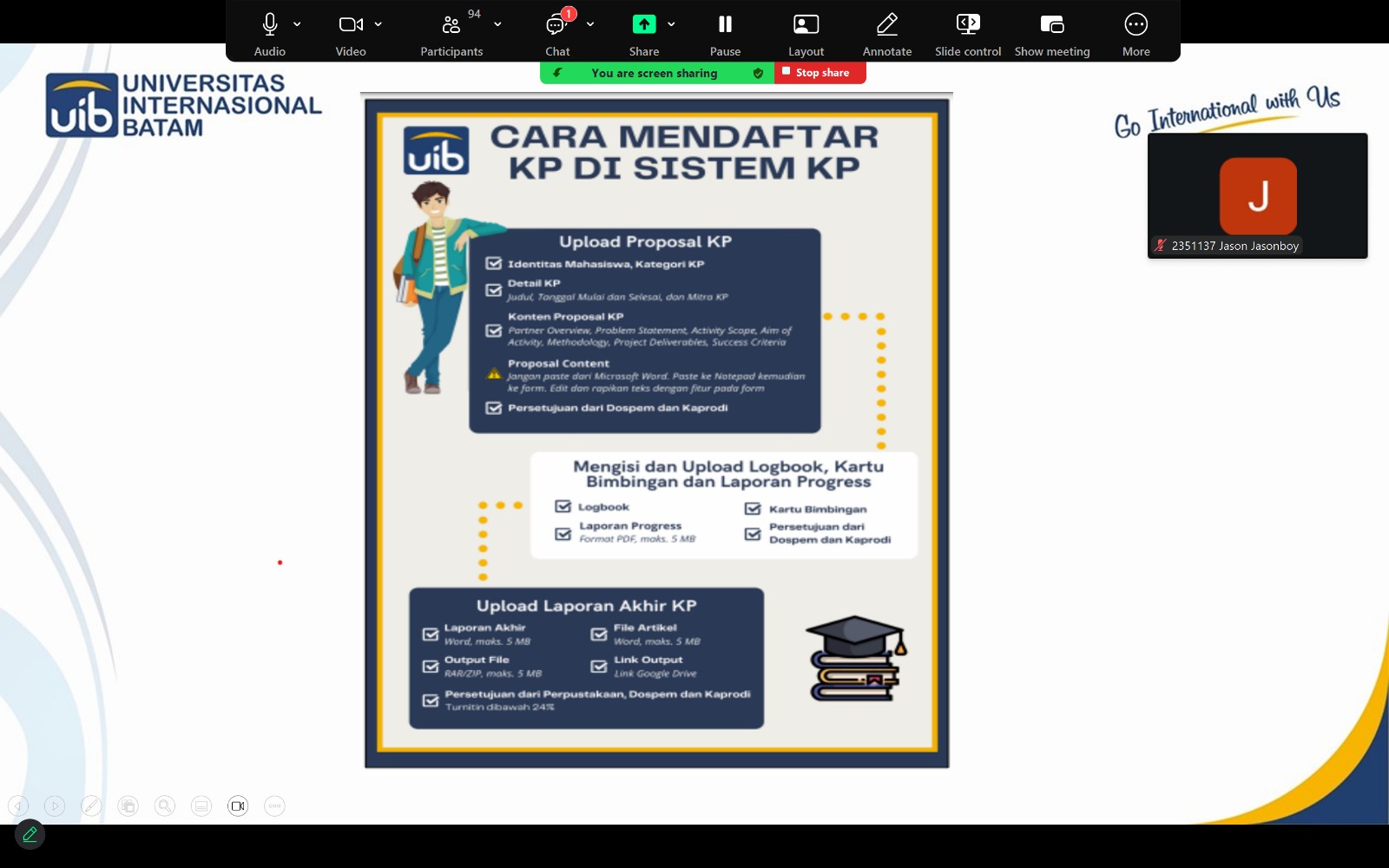The image size is (1389, 868).
Task: Toggle the Audio microphone in Zoom toolbar
Action: point(270,24)
